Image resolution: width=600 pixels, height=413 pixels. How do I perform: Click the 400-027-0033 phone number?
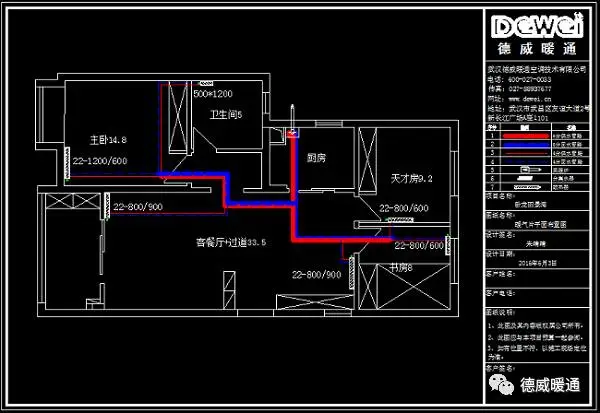coord(530,80)
